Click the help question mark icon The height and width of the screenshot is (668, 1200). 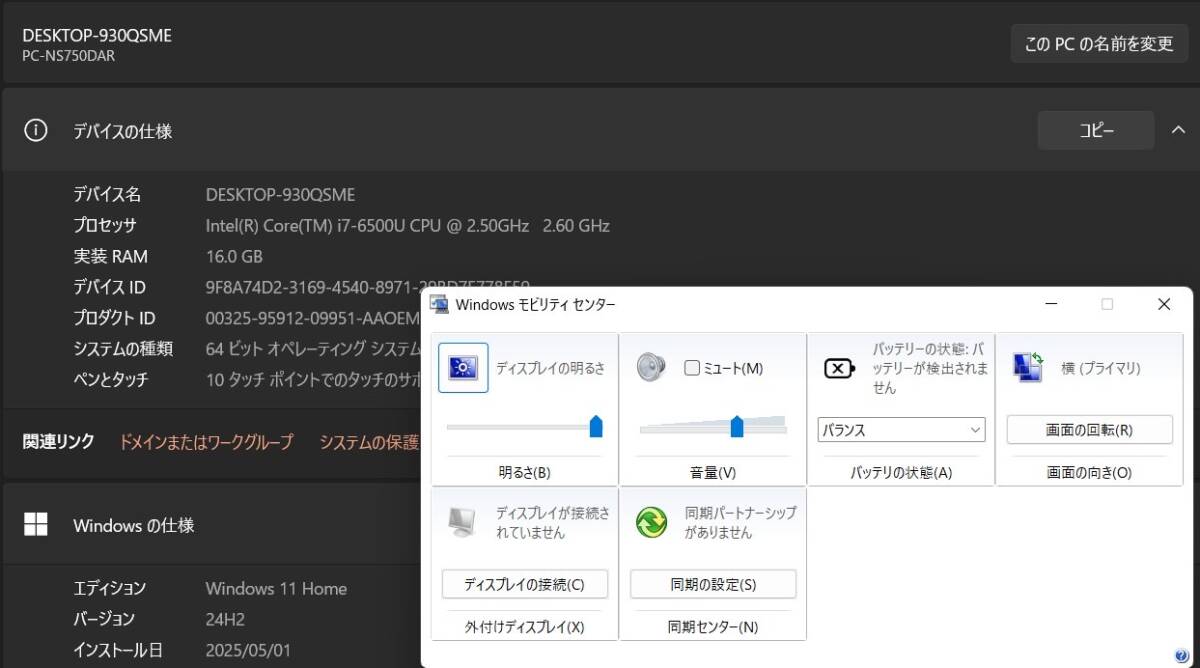1181,656
